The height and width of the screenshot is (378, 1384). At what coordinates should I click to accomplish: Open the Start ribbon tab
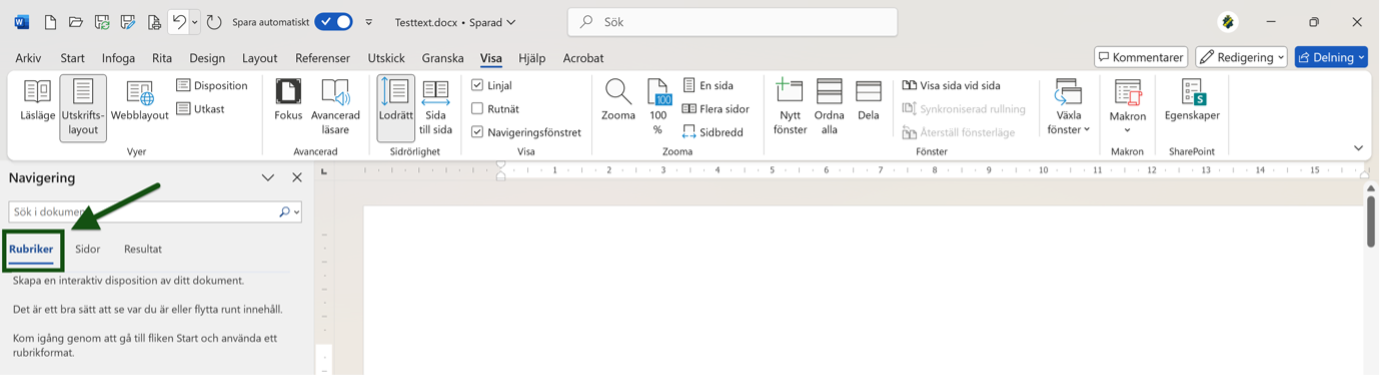pos(72,58)
